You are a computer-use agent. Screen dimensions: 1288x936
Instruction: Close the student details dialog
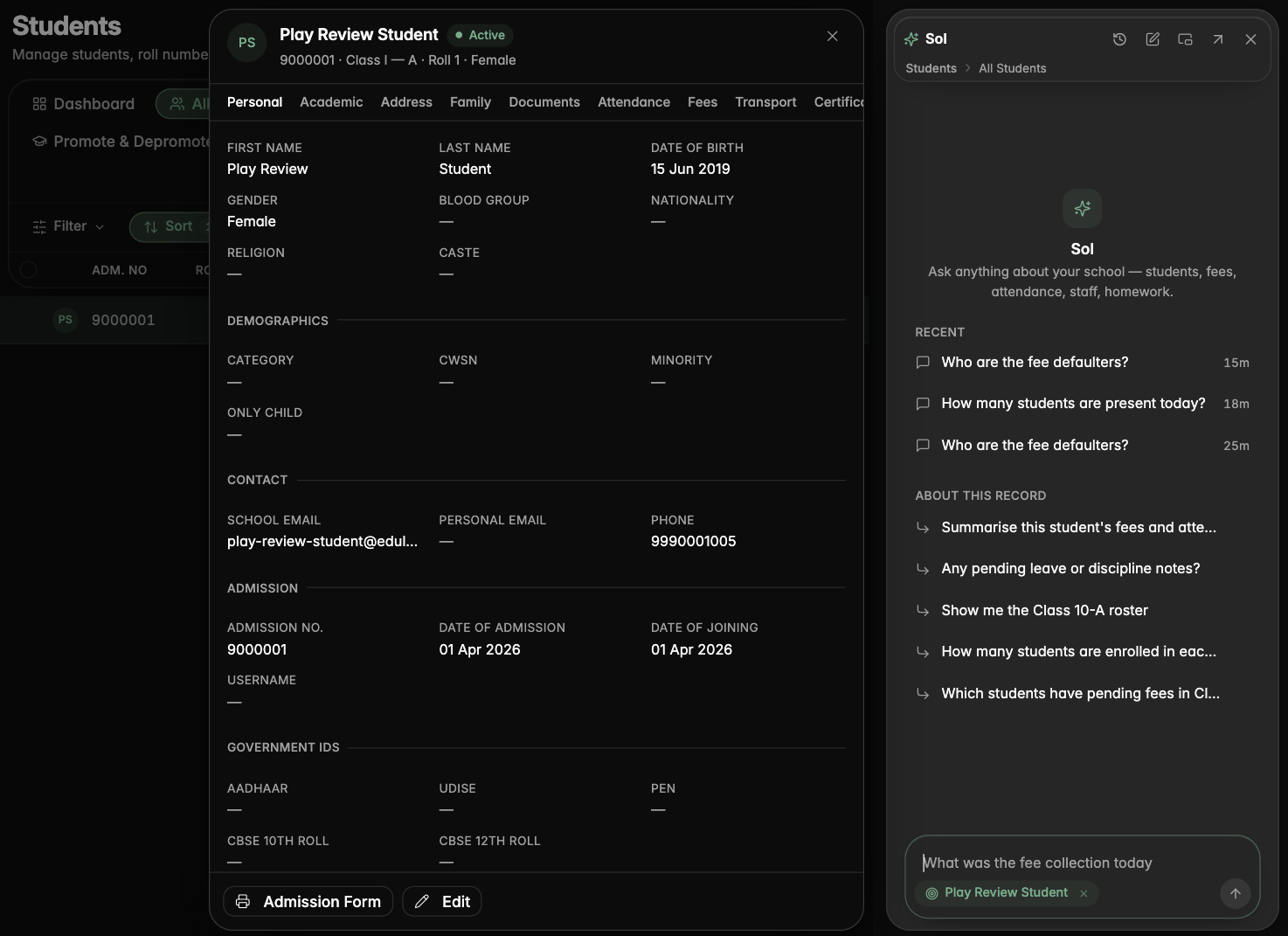point(832,36)
